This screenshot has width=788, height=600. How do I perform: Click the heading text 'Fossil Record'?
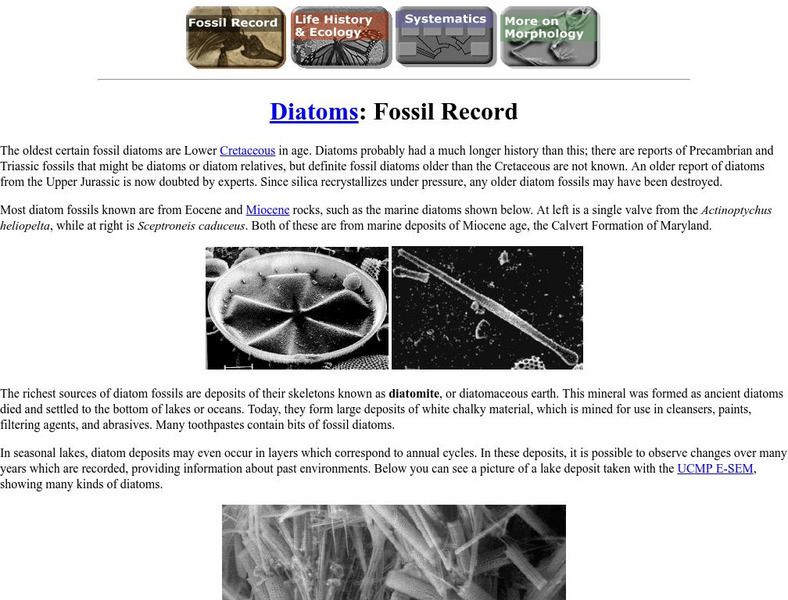pos(445,112)
